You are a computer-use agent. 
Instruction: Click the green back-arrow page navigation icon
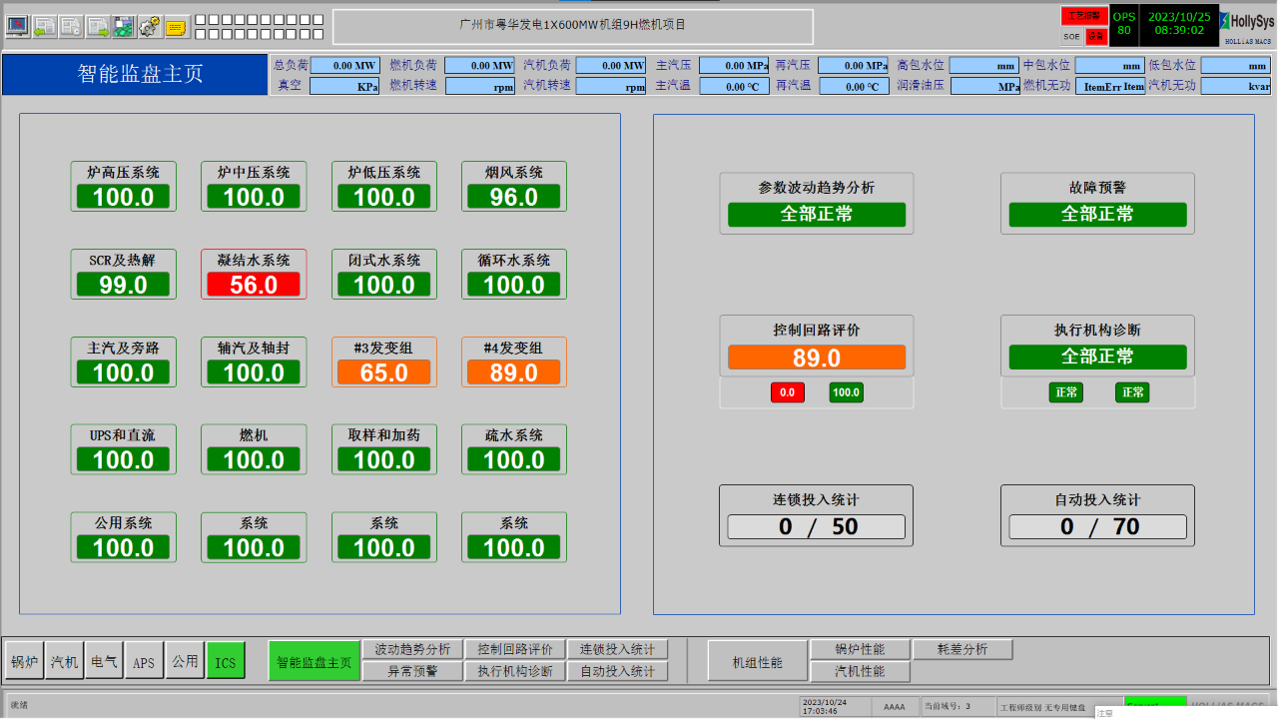(44, 26)
